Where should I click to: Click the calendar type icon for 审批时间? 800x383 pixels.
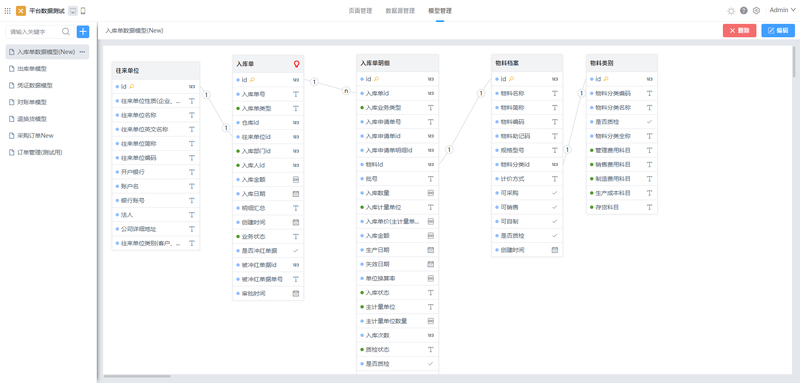click(296, 293)
